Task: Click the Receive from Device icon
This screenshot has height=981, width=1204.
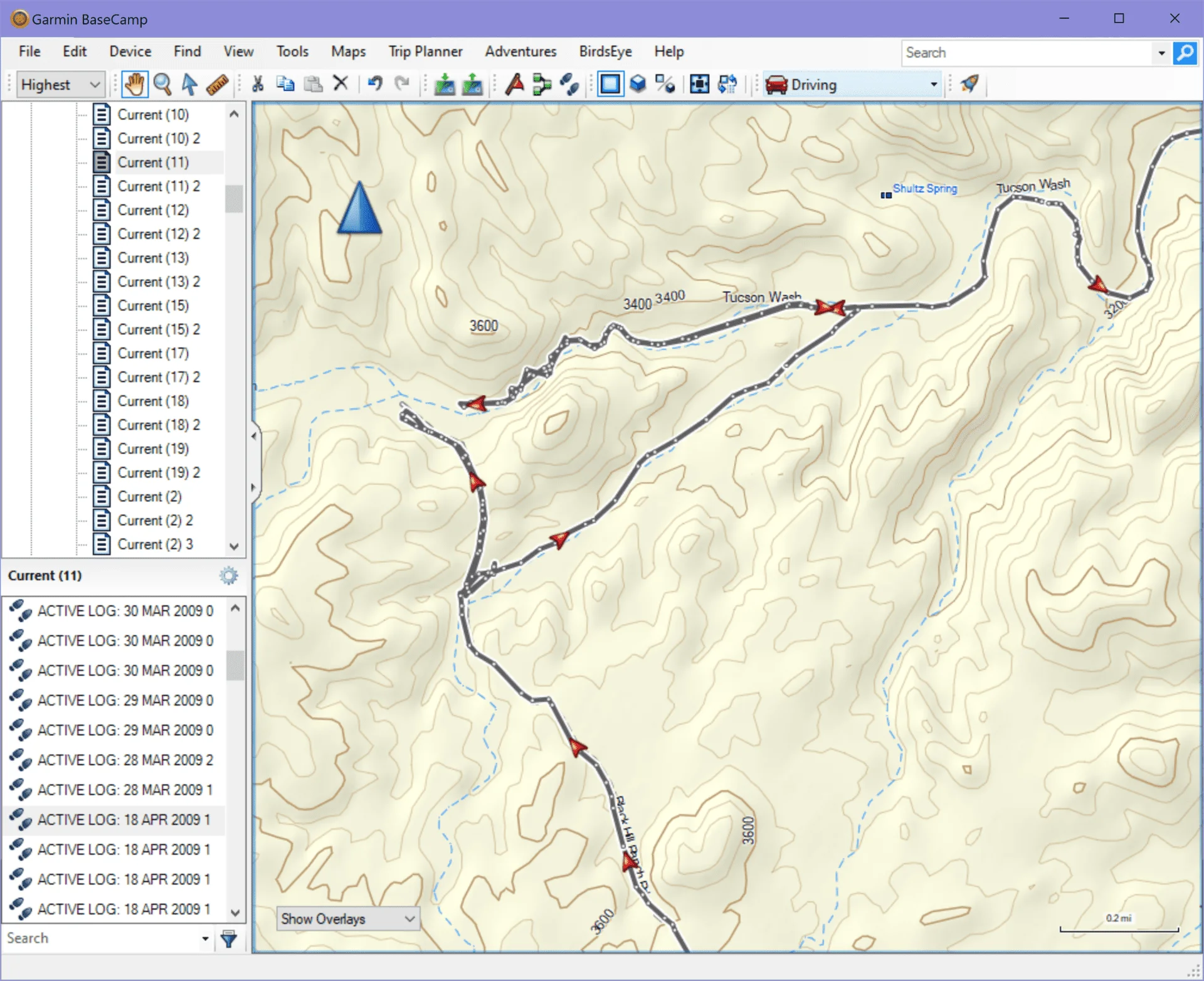Action: coord(472,84)
